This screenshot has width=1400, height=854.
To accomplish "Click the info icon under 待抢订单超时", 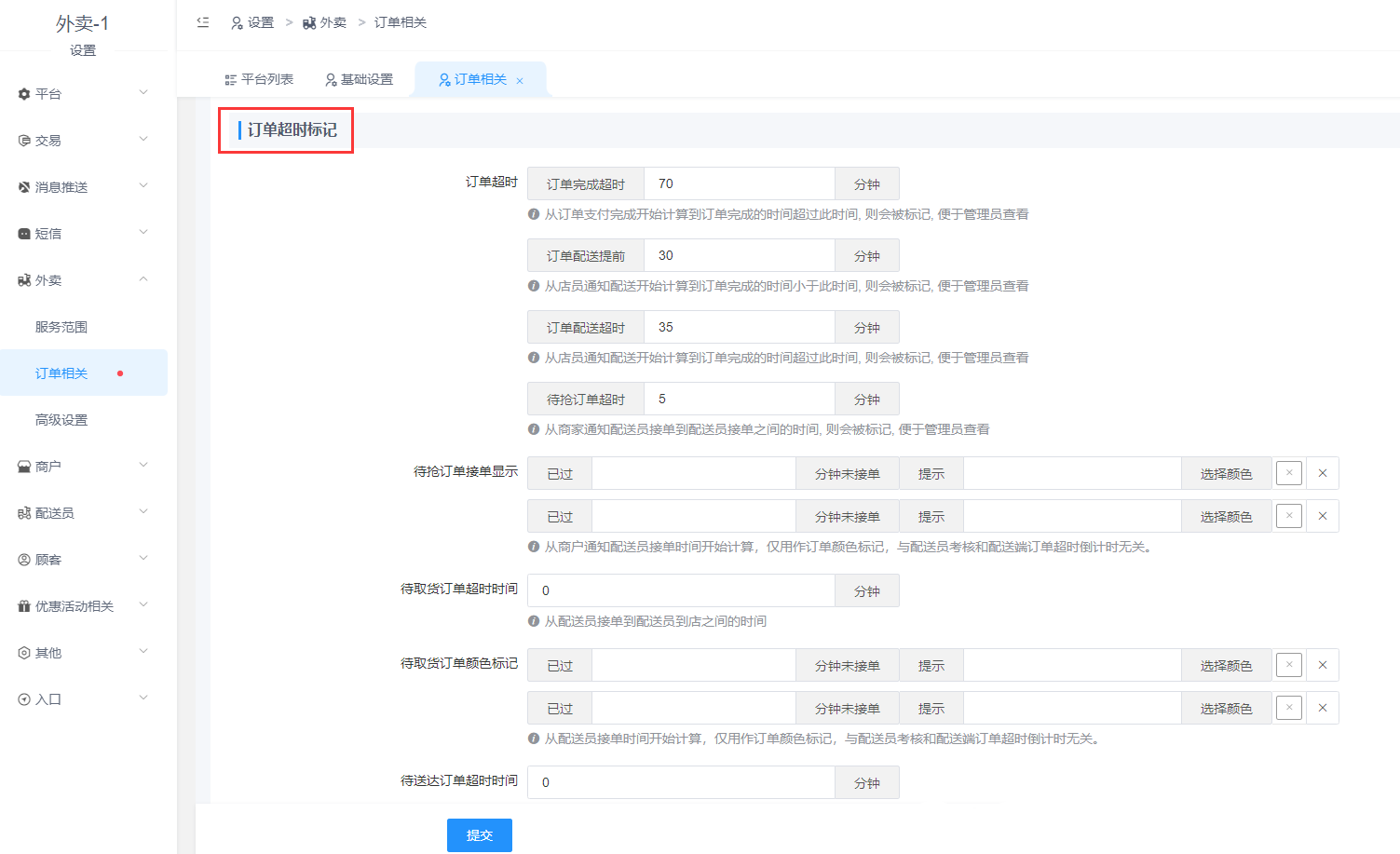I will click(534, 429).
